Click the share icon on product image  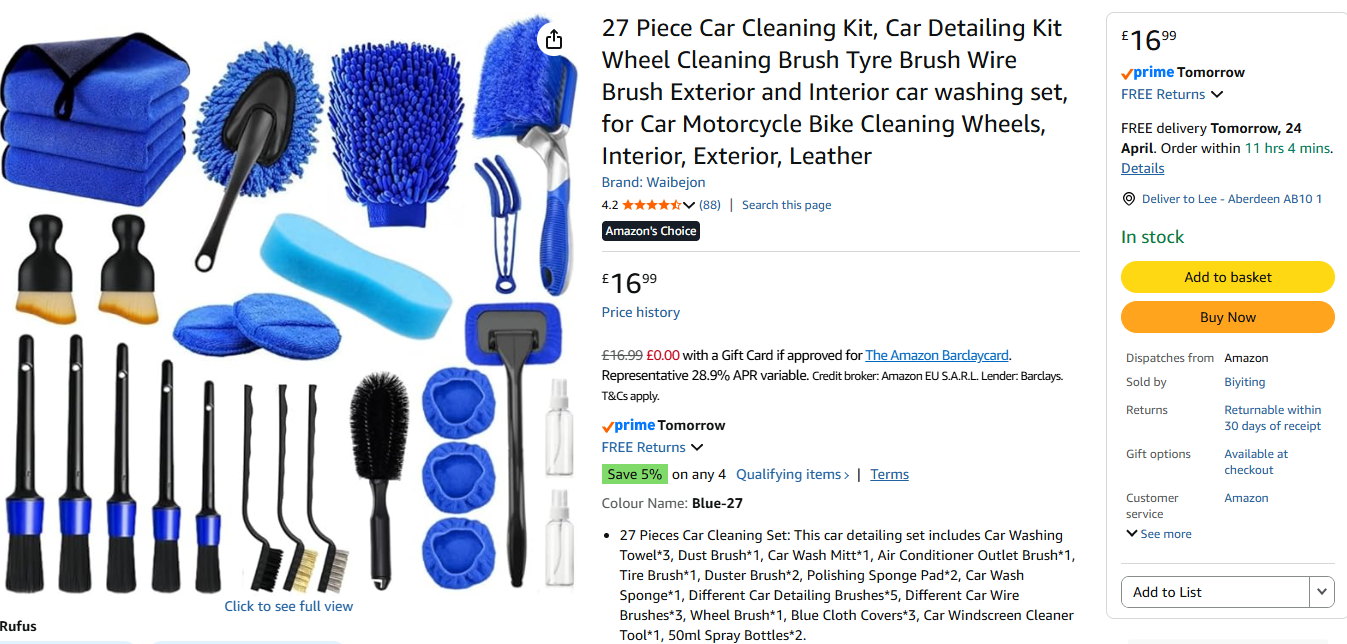point(554,39)
